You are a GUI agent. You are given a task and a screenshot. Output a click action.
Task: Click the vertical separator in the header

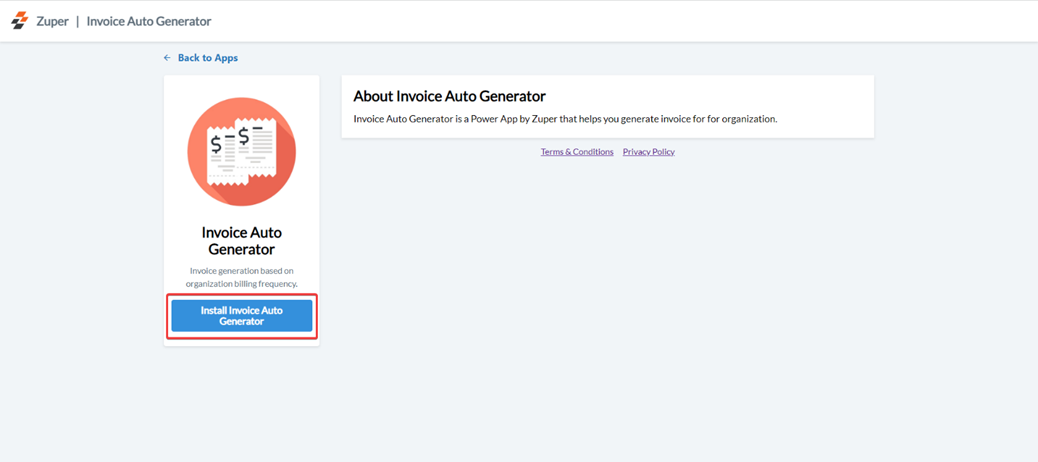coord(77,21)
